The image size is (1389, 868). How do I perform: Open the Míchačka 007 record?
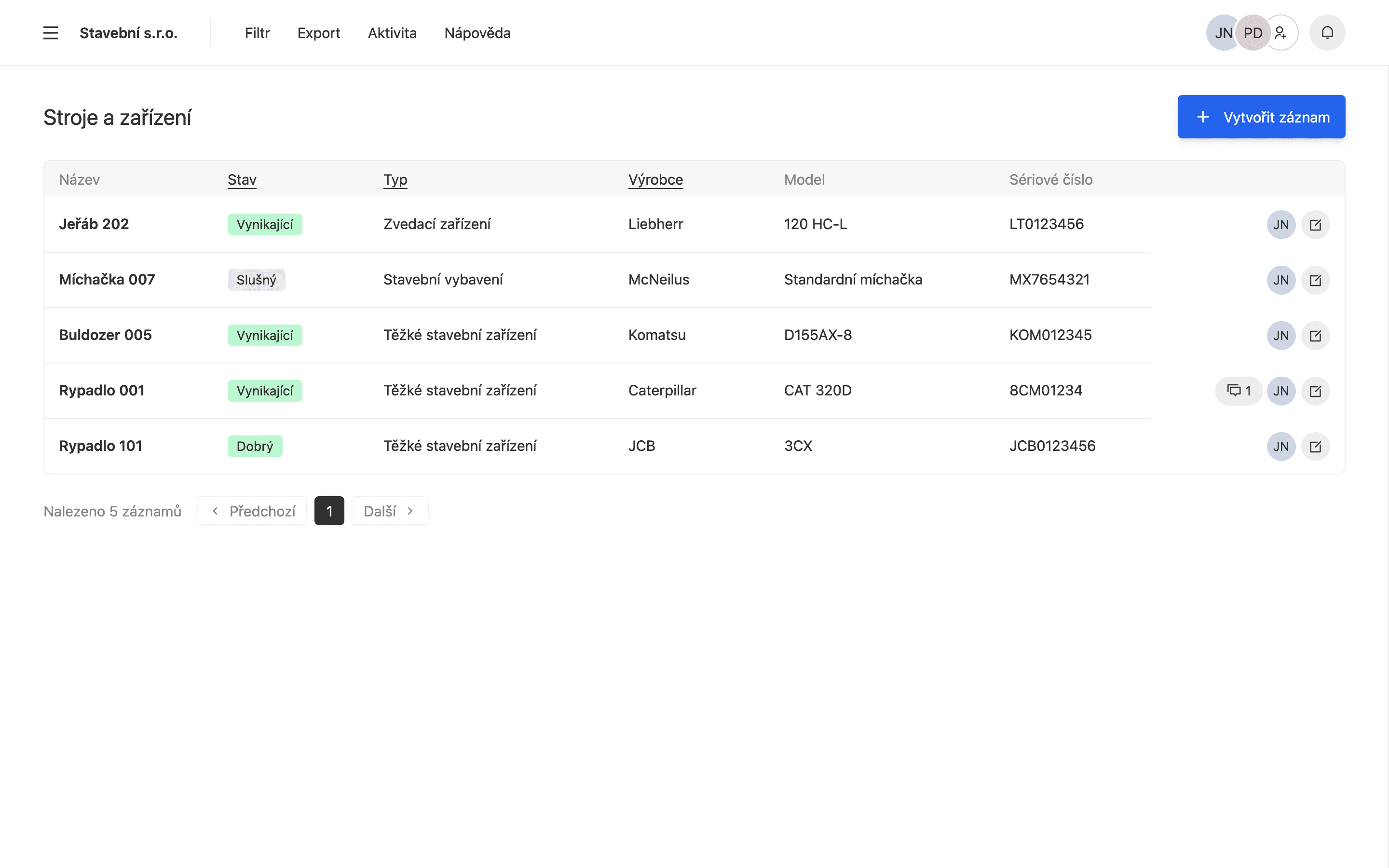click(x=107, y=280)
